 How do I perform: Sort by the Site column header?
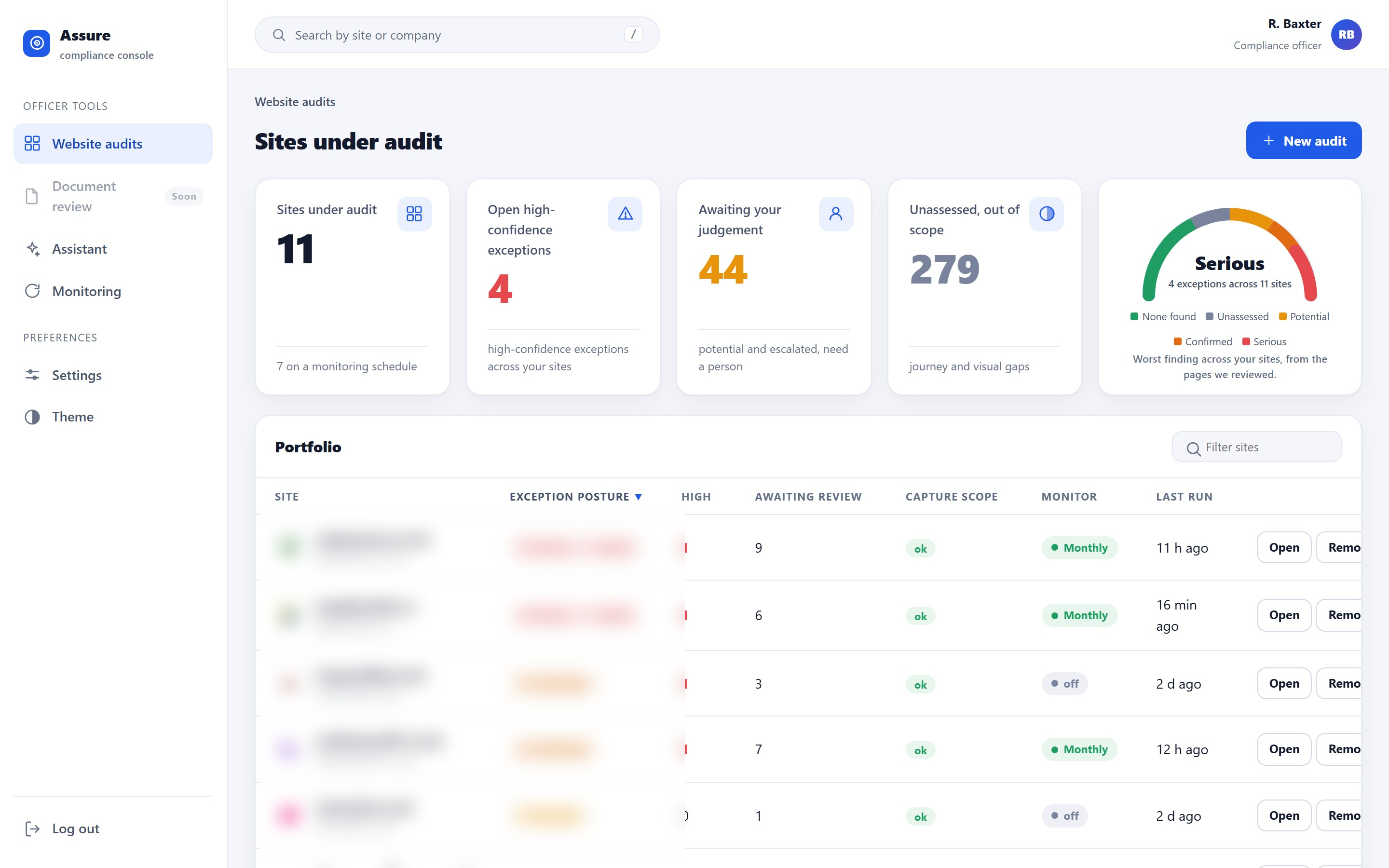point(286,497)
